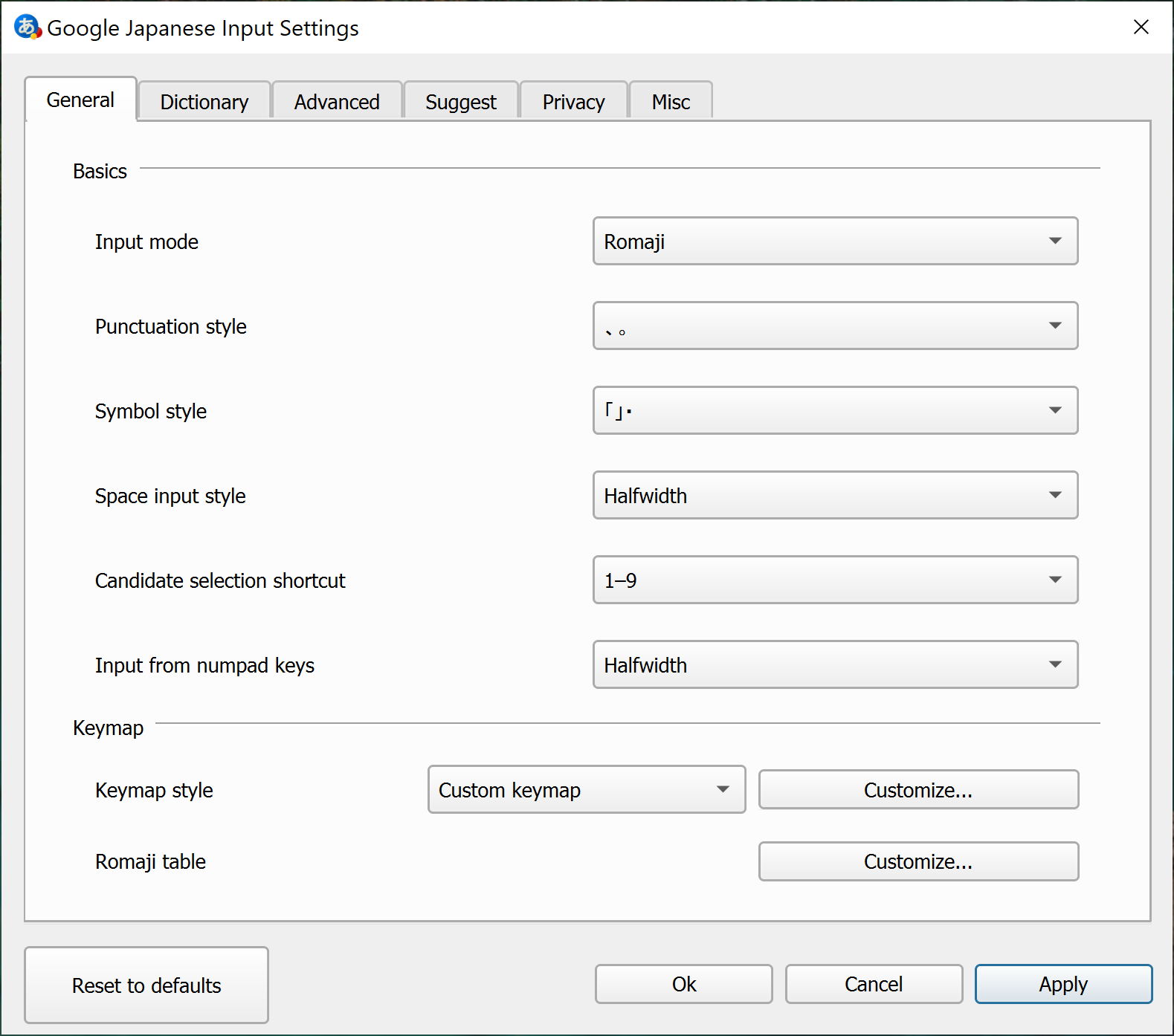Click the Keymap section heading
1174x1036 pixels.
(x=108, y=728)
